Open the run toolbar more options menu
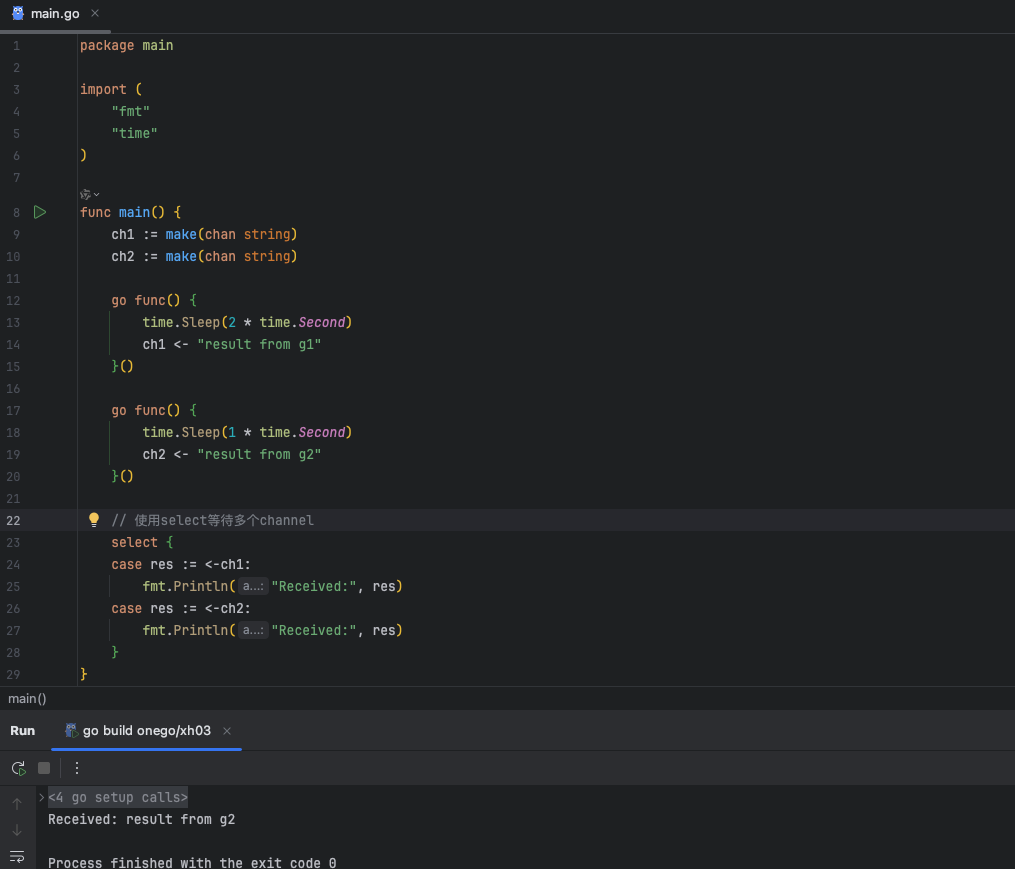Screen dimensions: 1015x869 [x=76, y=768]
